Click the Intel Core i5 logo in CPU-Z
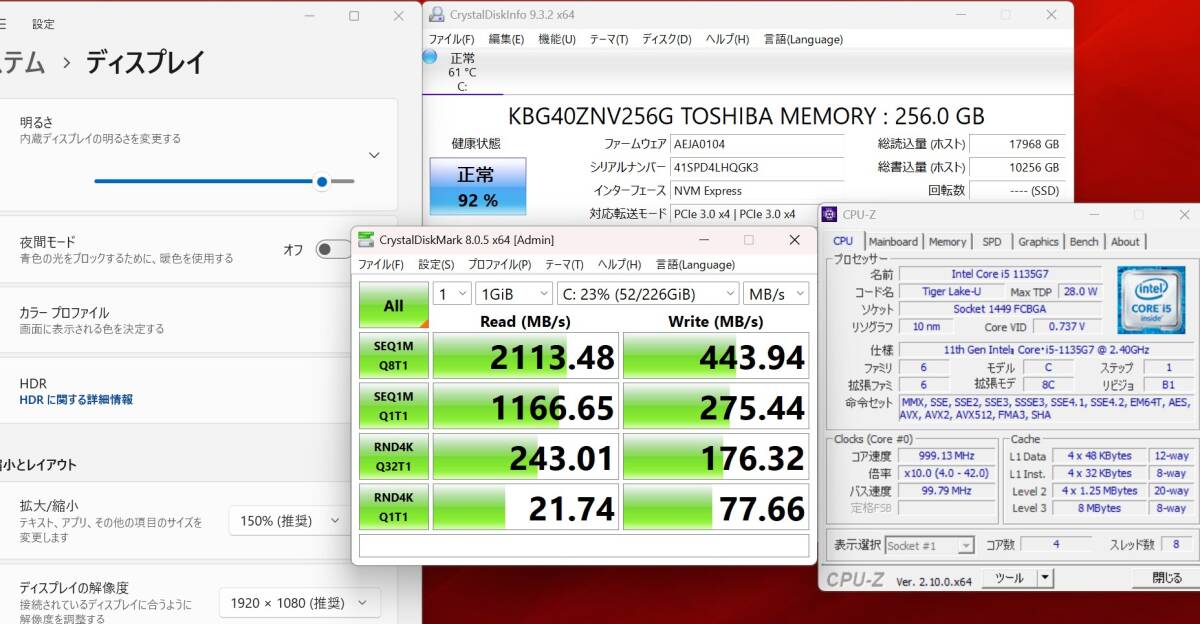Screen dimensions: 1200x624 pos(1150,299)
